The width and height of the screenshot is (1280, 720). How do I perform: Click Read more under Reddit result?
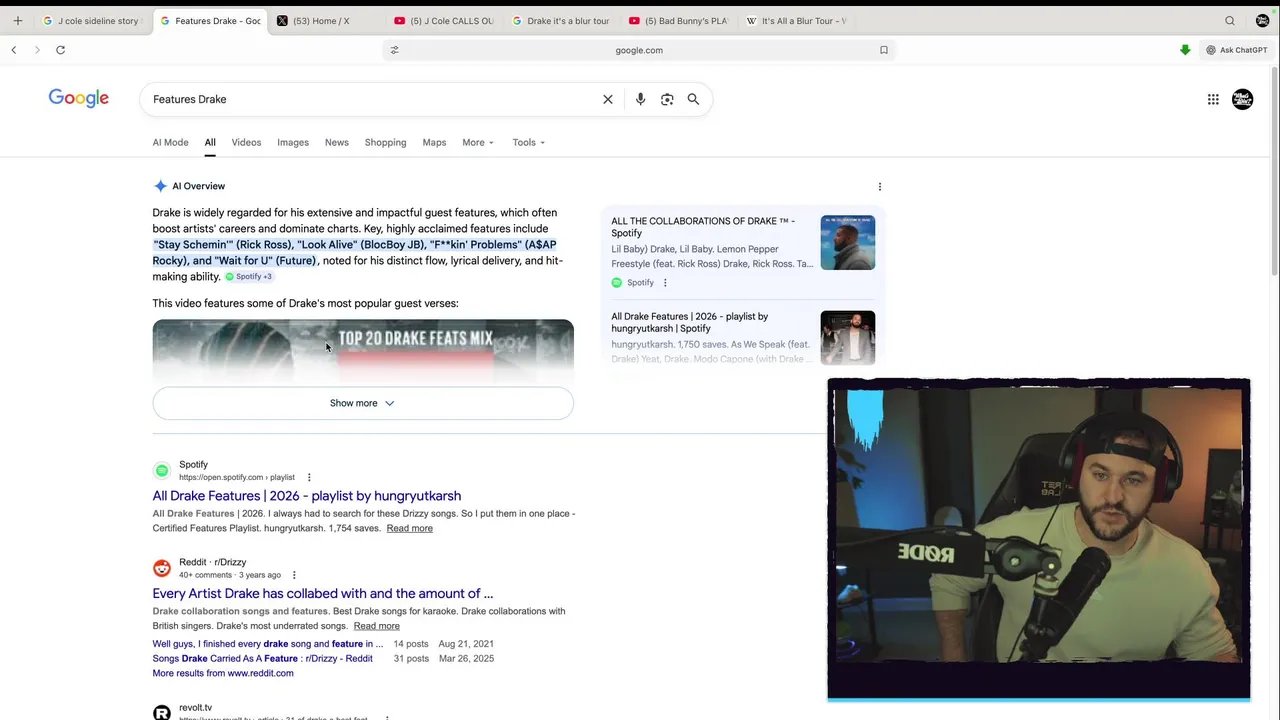(376, 626)
